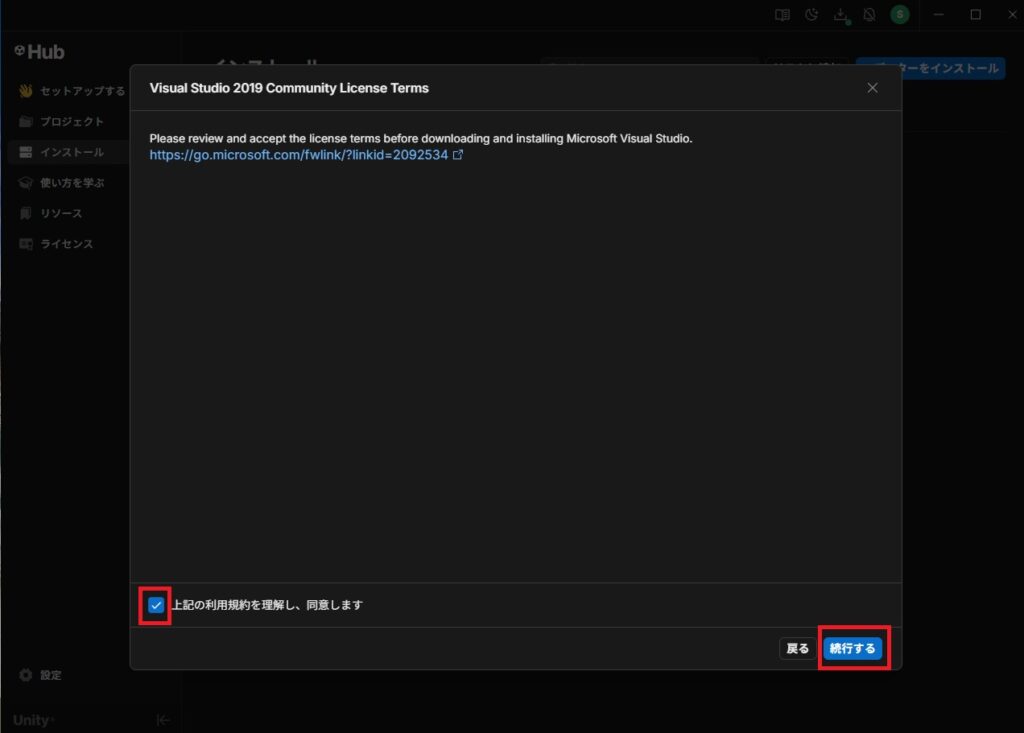The width and height of the screenshot is (1024, 733).
Task: Open the downloads icon in title bar
Action: [842, 15]
